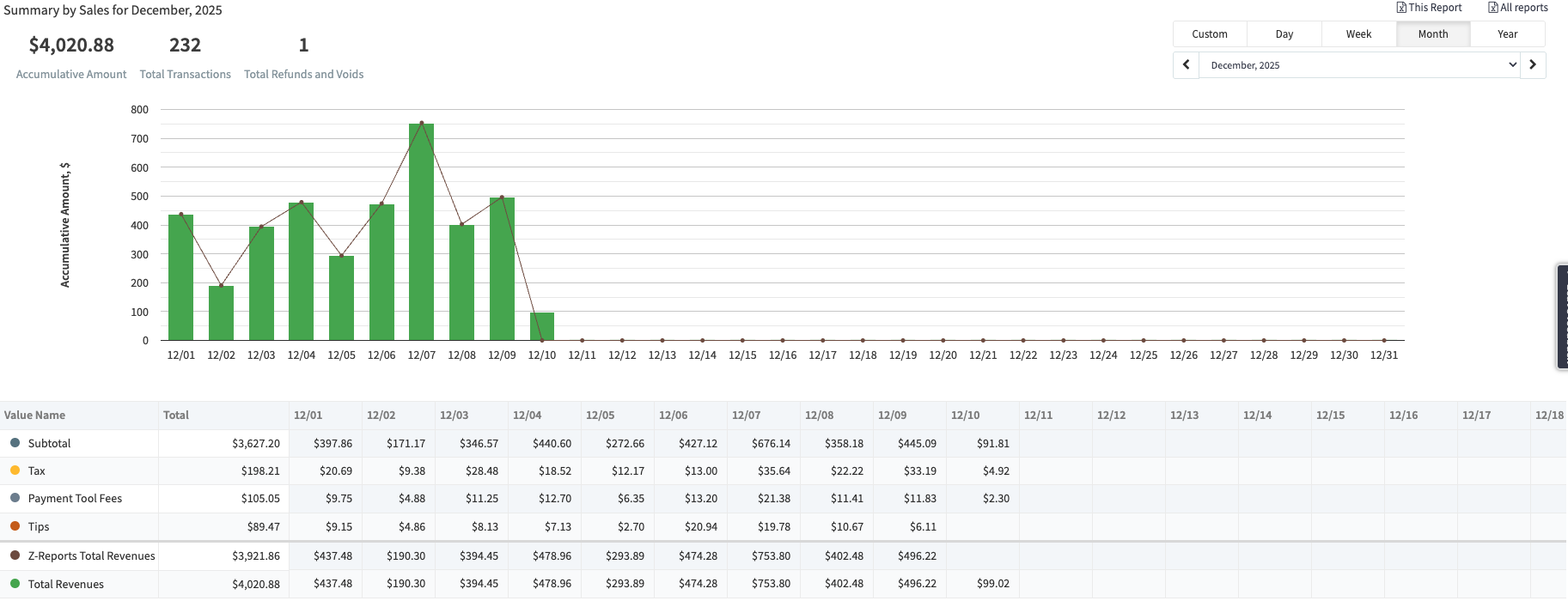Click the Month view tab

click(1433, 34)
